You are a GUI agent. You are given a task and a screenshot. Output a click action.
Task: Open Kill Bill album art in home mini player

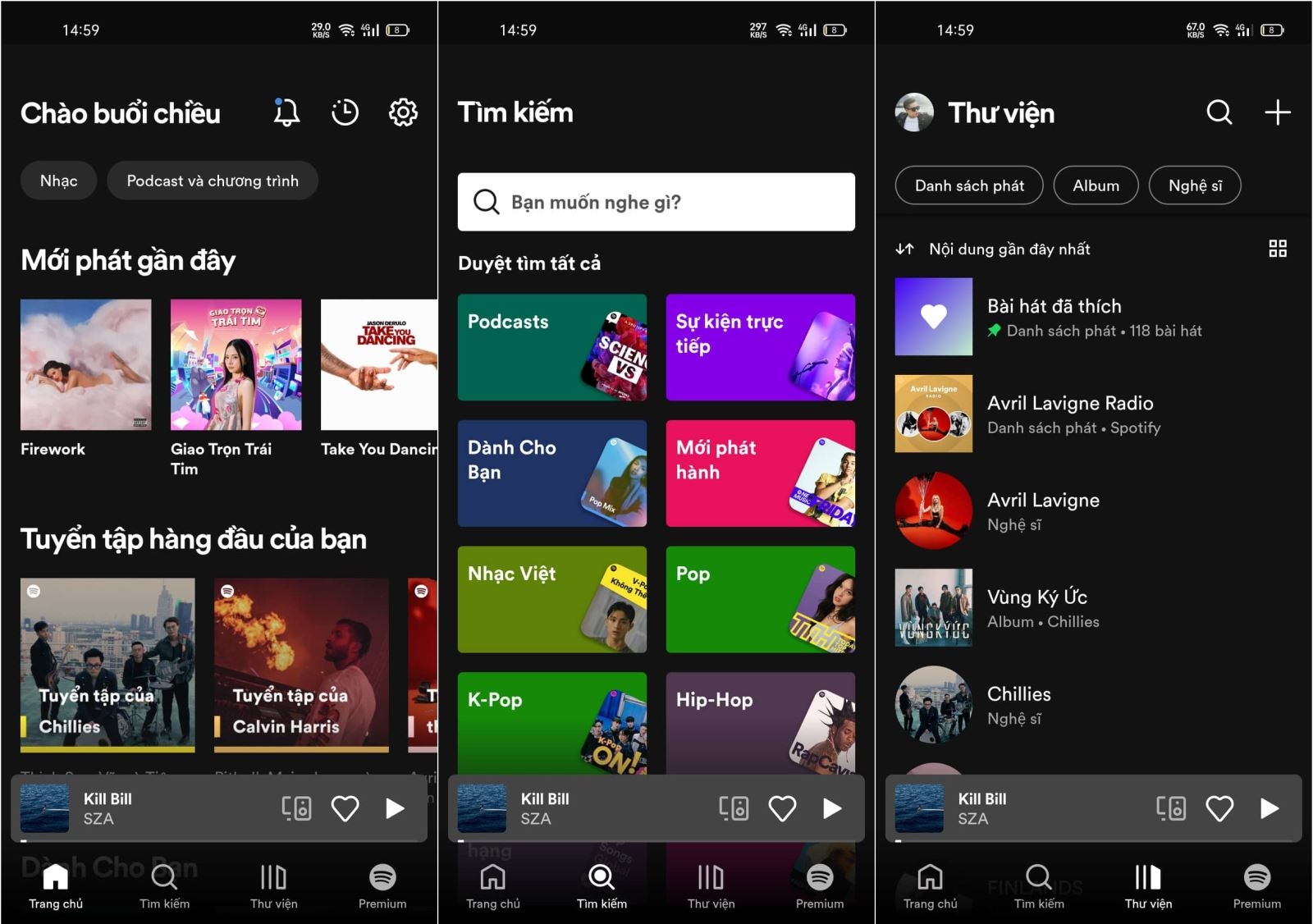[x=44, y=808]
